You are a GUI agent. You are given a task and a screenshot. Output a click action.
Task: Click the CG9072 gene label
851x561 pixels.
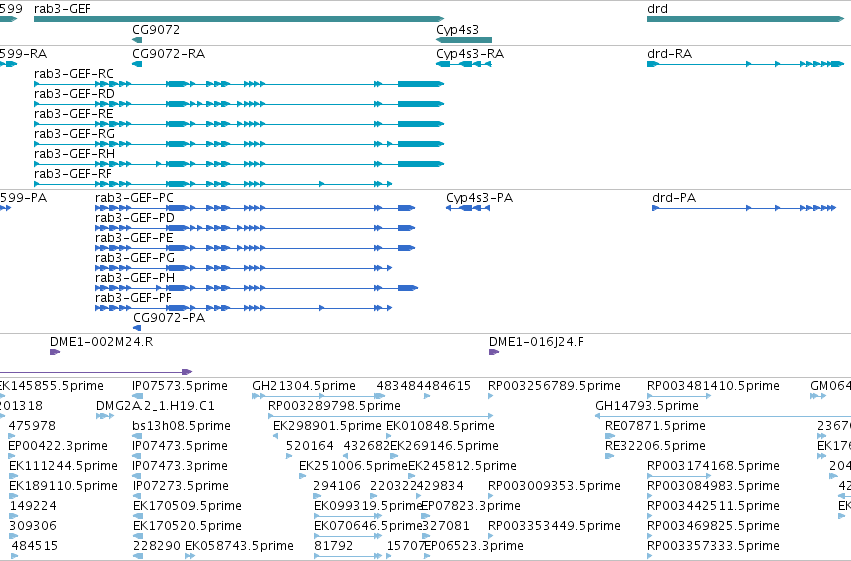[156, 29]
